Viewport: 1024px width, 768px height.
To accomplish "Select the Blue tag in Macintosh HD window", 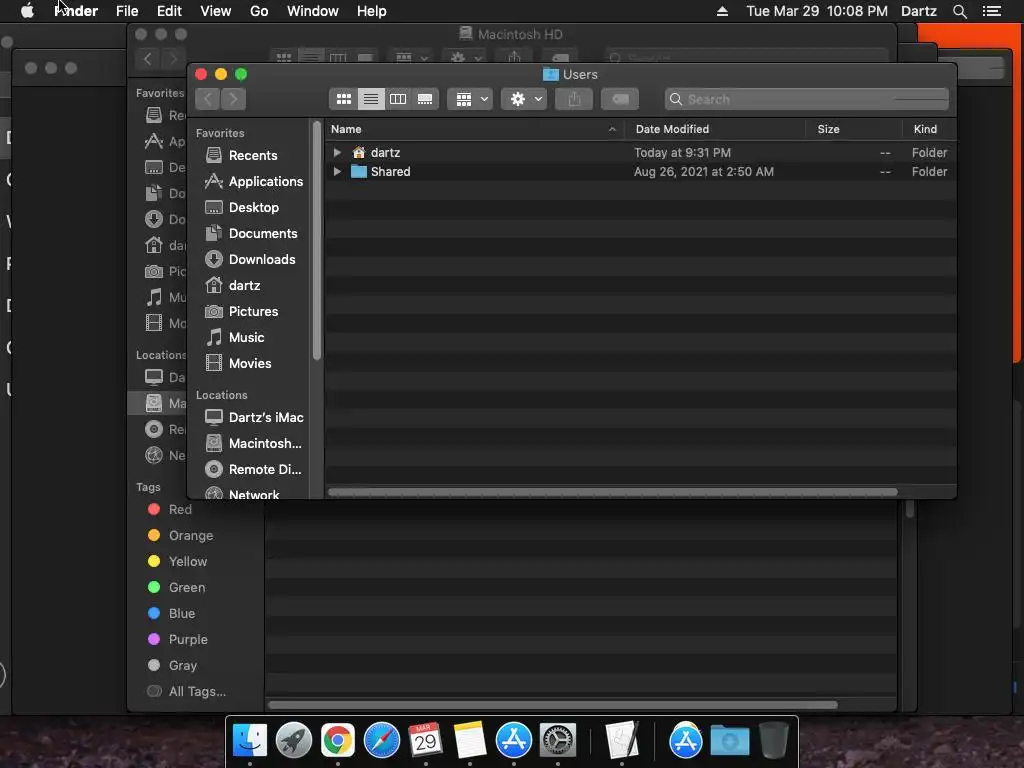I will 172,614.
